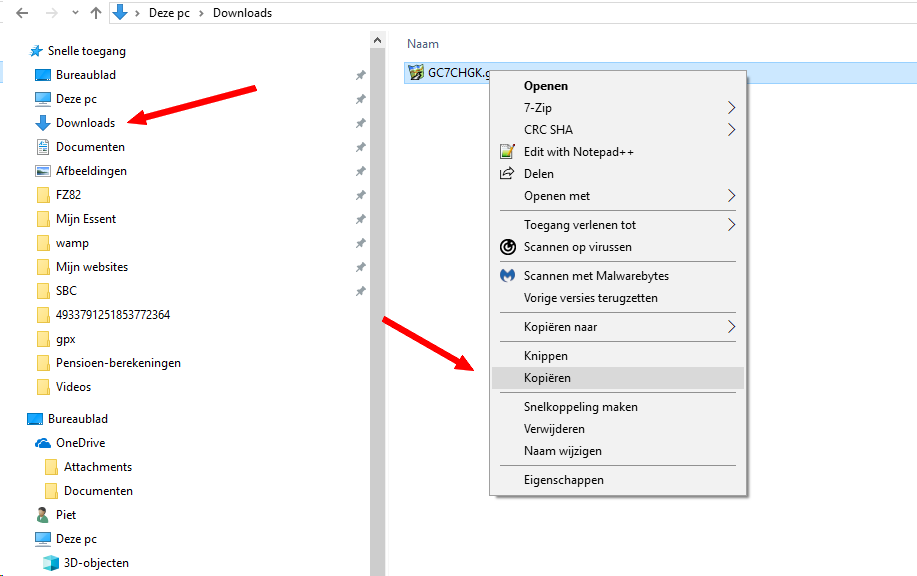The height and width of the screenshot is (576, 917).
Task: Select Eigenschappen in context menu
Action: [x=563, y=480]
